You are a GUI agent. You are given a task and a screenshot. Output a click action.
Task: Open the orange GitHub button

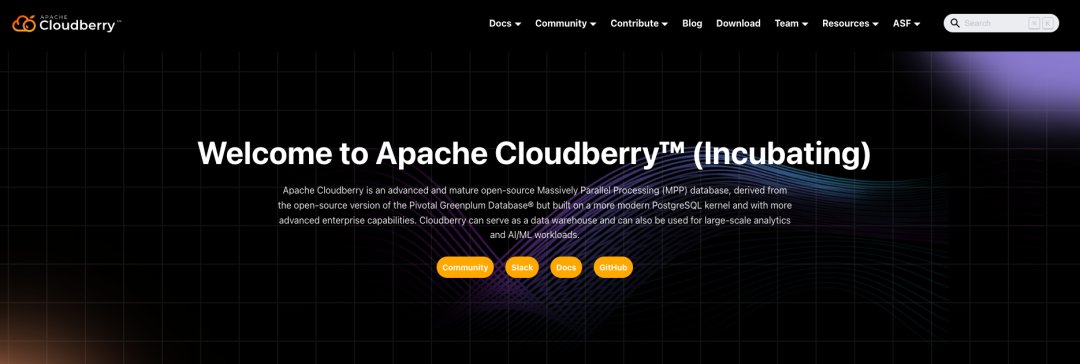613,267
